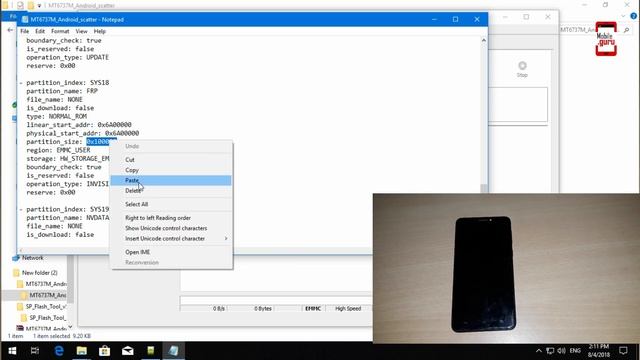The width and height of the screenshot is (640, 360).
Task: Click the Notepad horizontal scroll left arrow
Action: coord(21,250)
